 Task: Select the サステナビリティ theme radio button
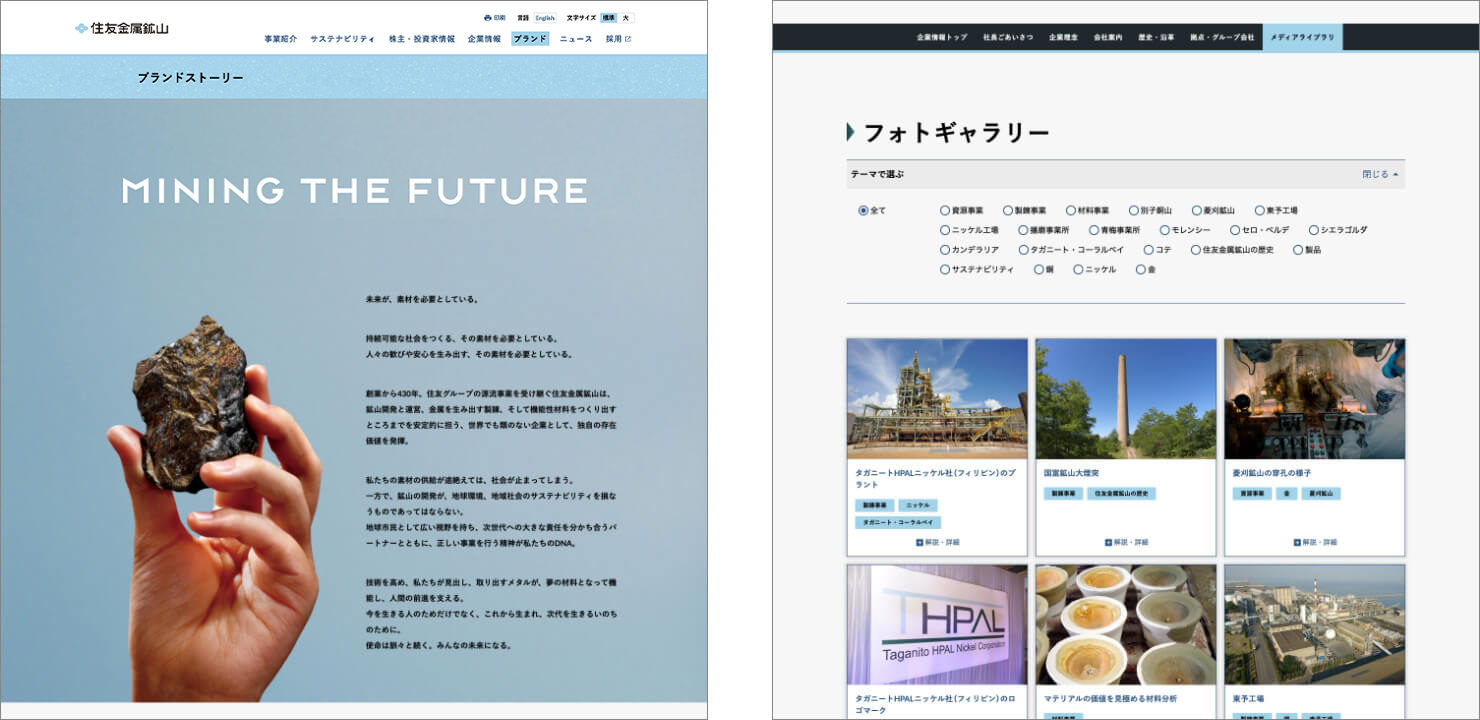(944, 269)
